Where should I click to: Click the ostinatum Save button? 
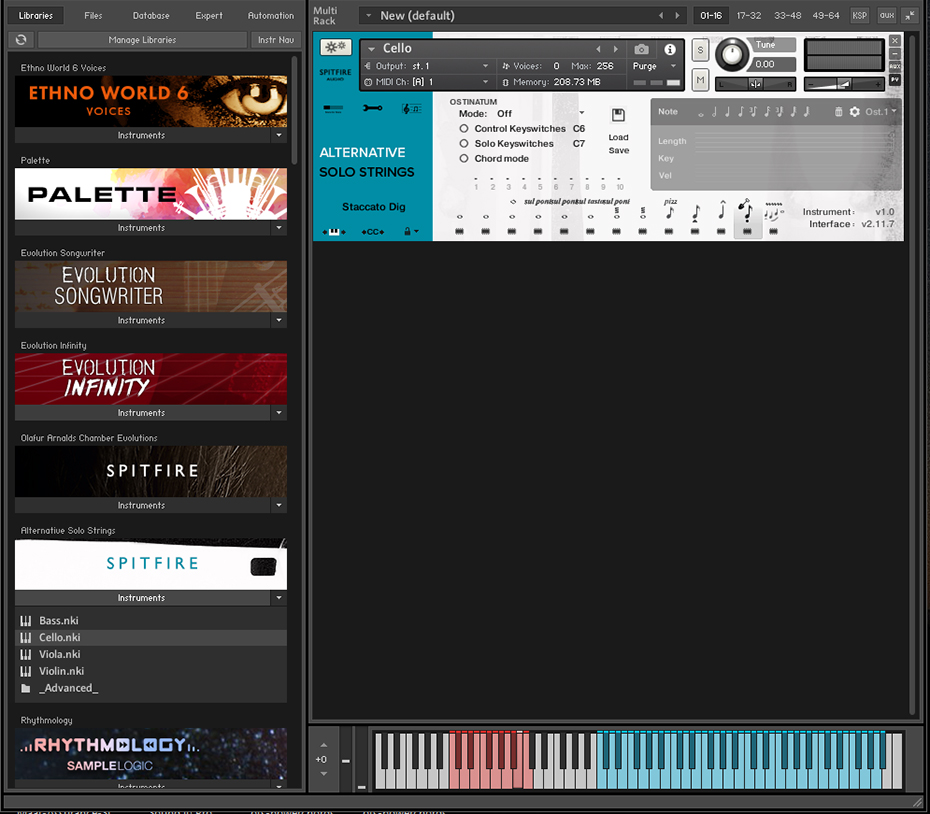tap(619, 150)
